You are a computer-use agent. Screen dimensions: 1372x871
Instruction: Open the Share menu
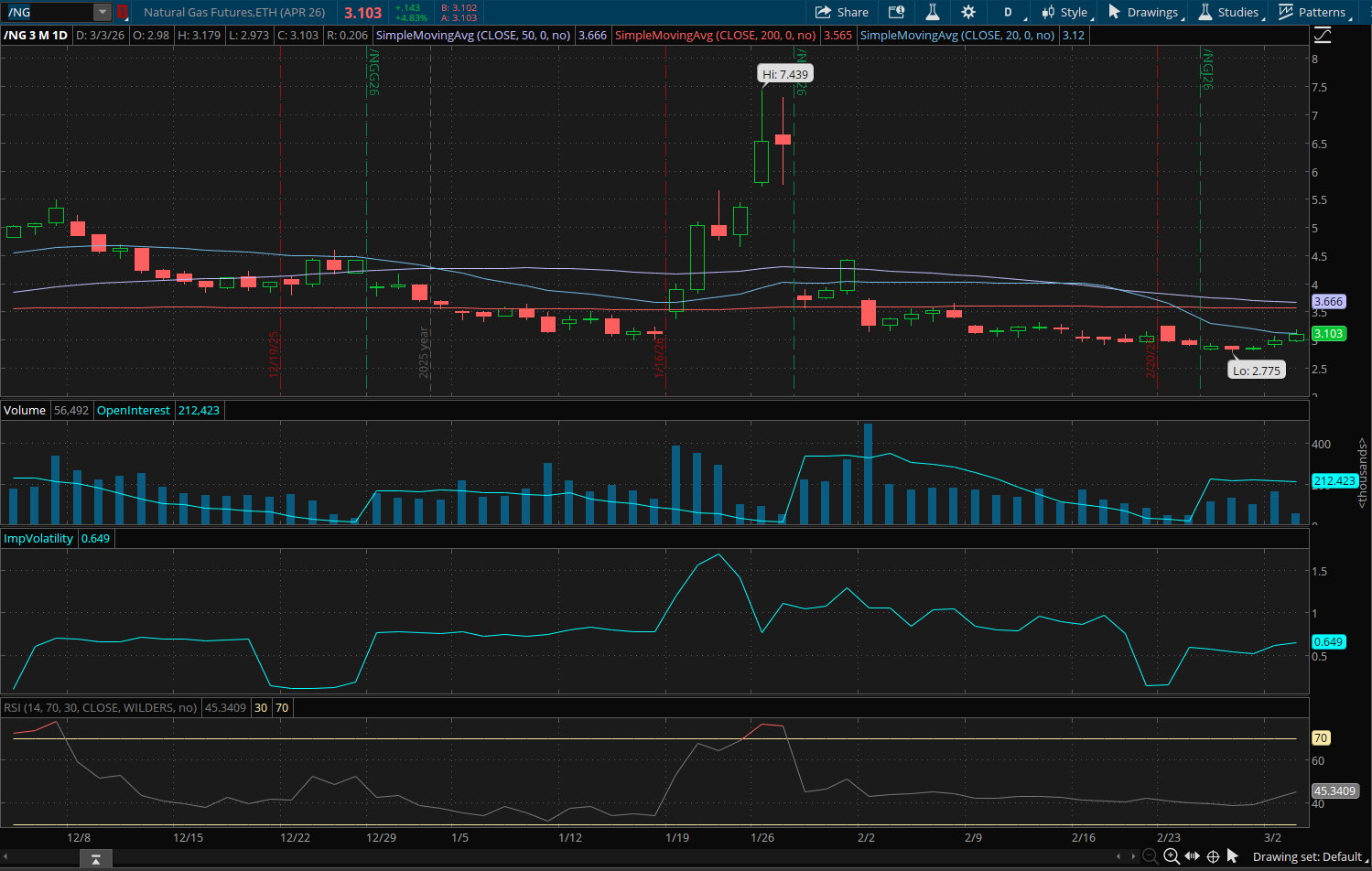click(x=841, y=13)
